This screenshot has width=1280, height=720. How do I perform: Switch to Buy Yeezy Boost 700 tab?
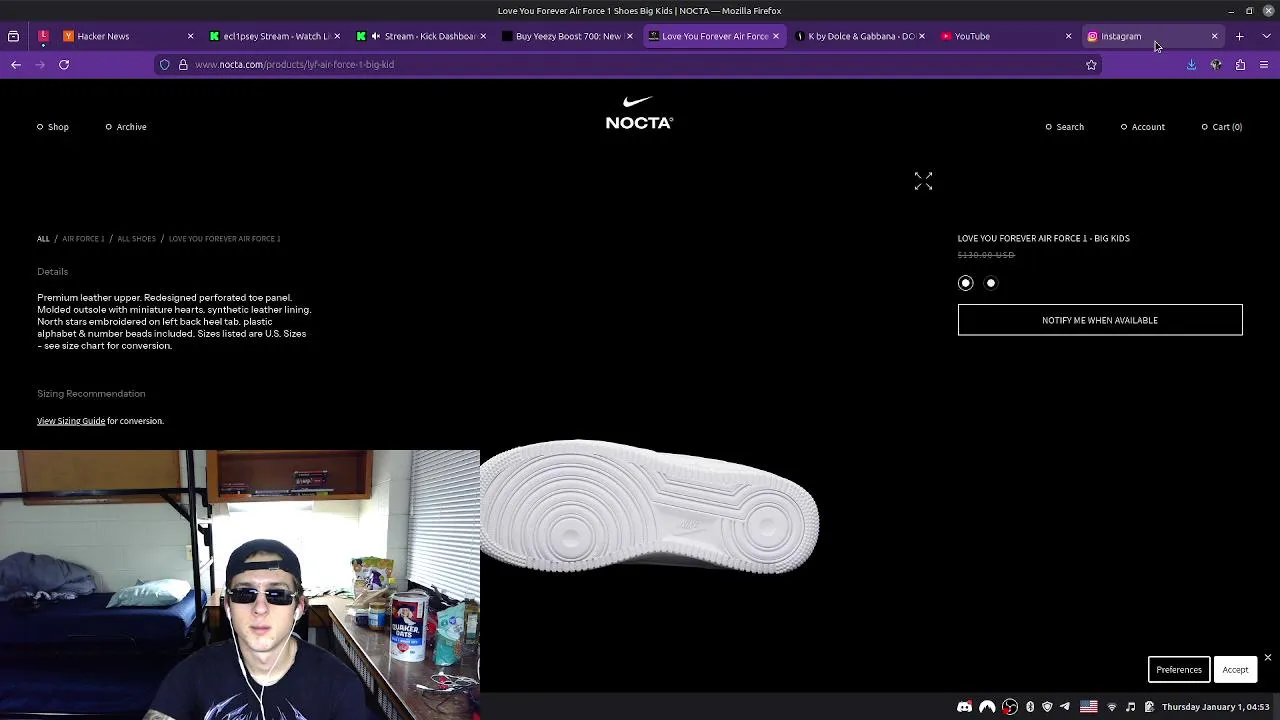pos(567,36)
